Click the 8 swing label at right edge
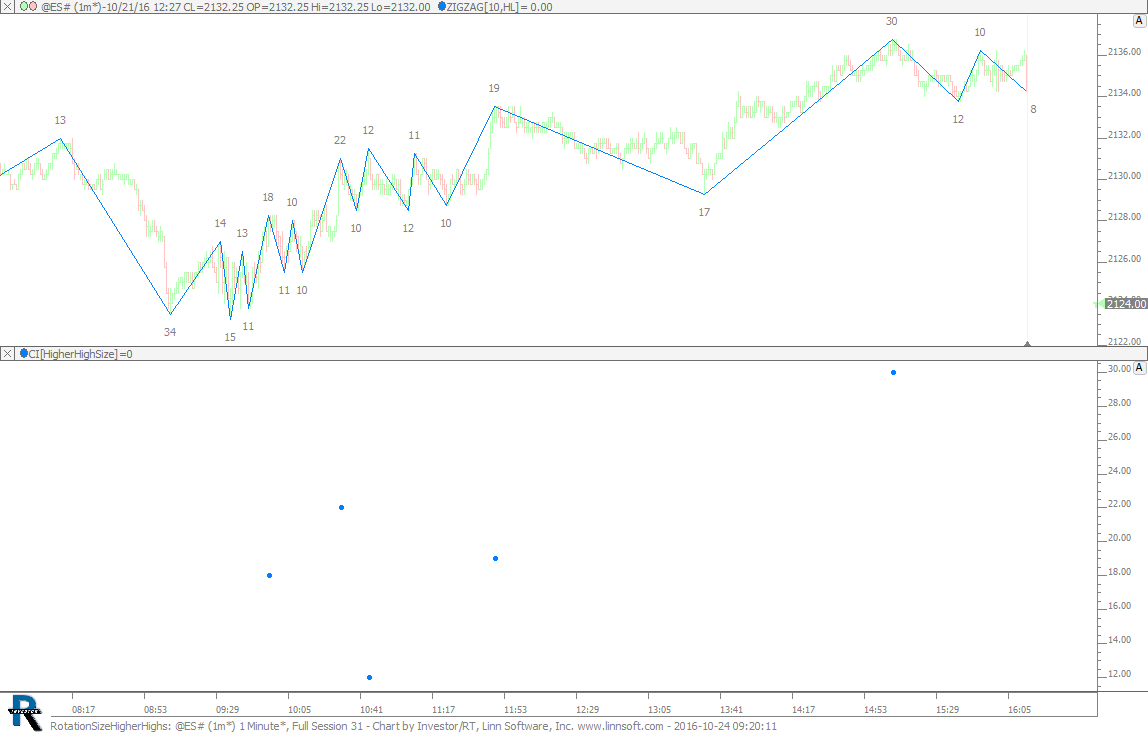1148x733 pixels. pos(1033,109)
